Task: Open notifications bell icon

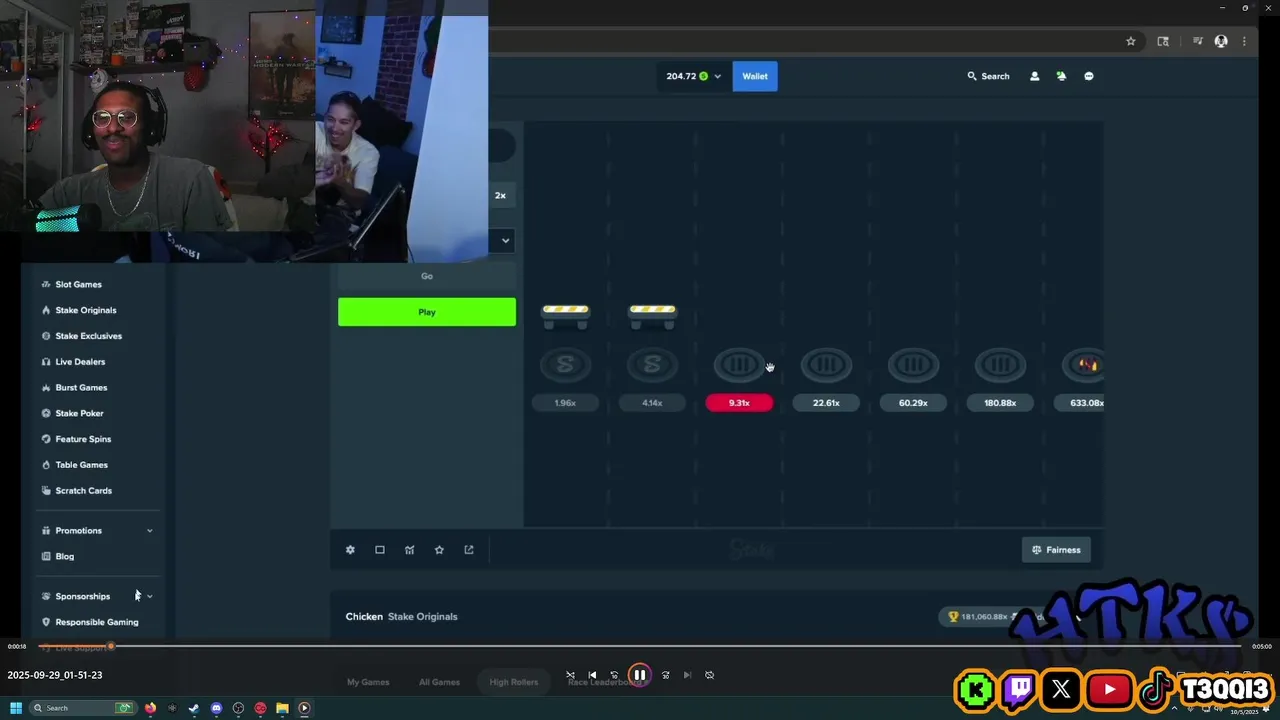Action: click(1061, 76)
